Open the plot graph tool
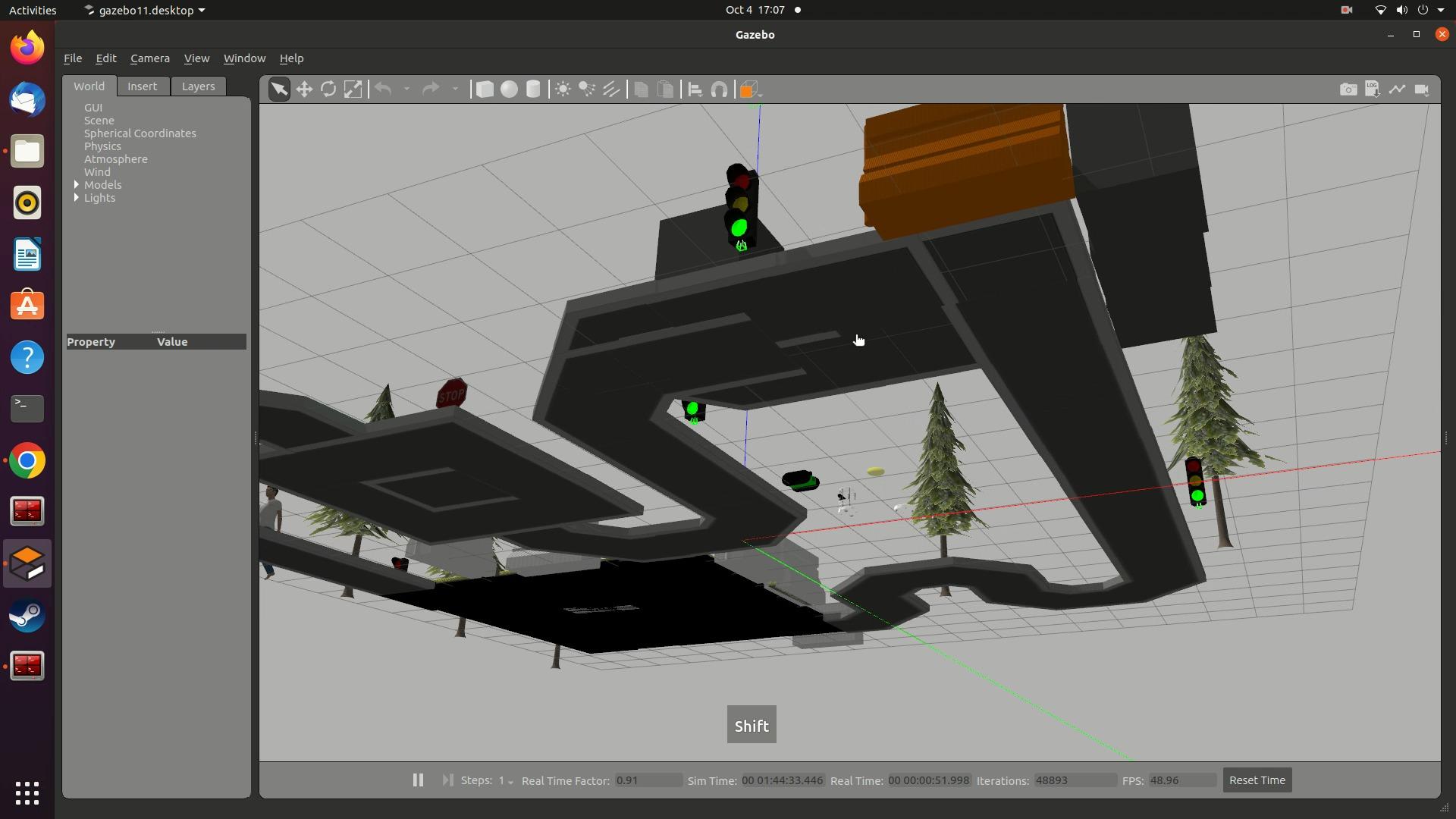The height and width of the screenshot is (819, 1456). pyautogui.click(x=1397, y=89)
